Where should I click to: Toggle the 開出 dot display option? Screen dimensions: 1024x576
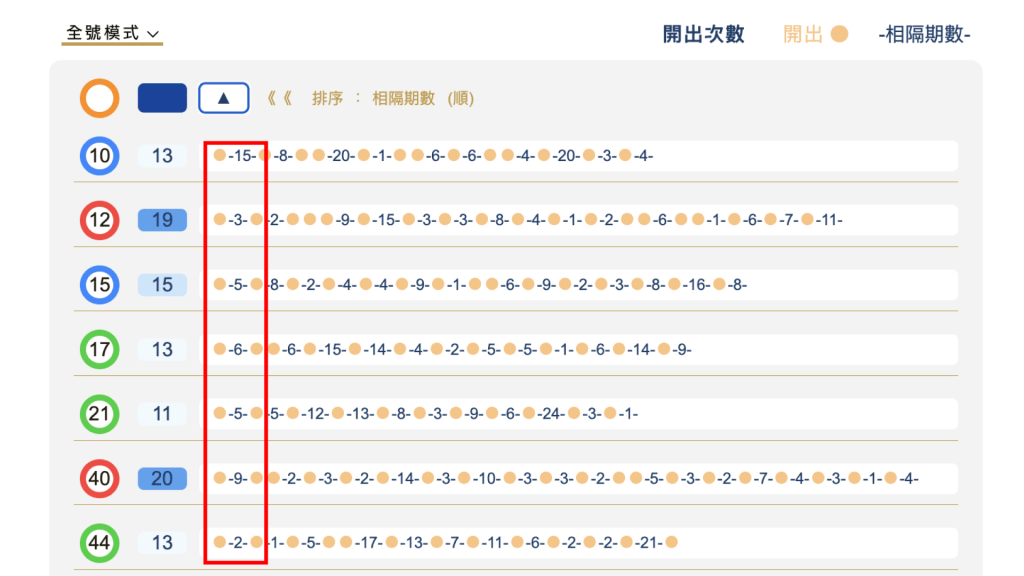816,33
